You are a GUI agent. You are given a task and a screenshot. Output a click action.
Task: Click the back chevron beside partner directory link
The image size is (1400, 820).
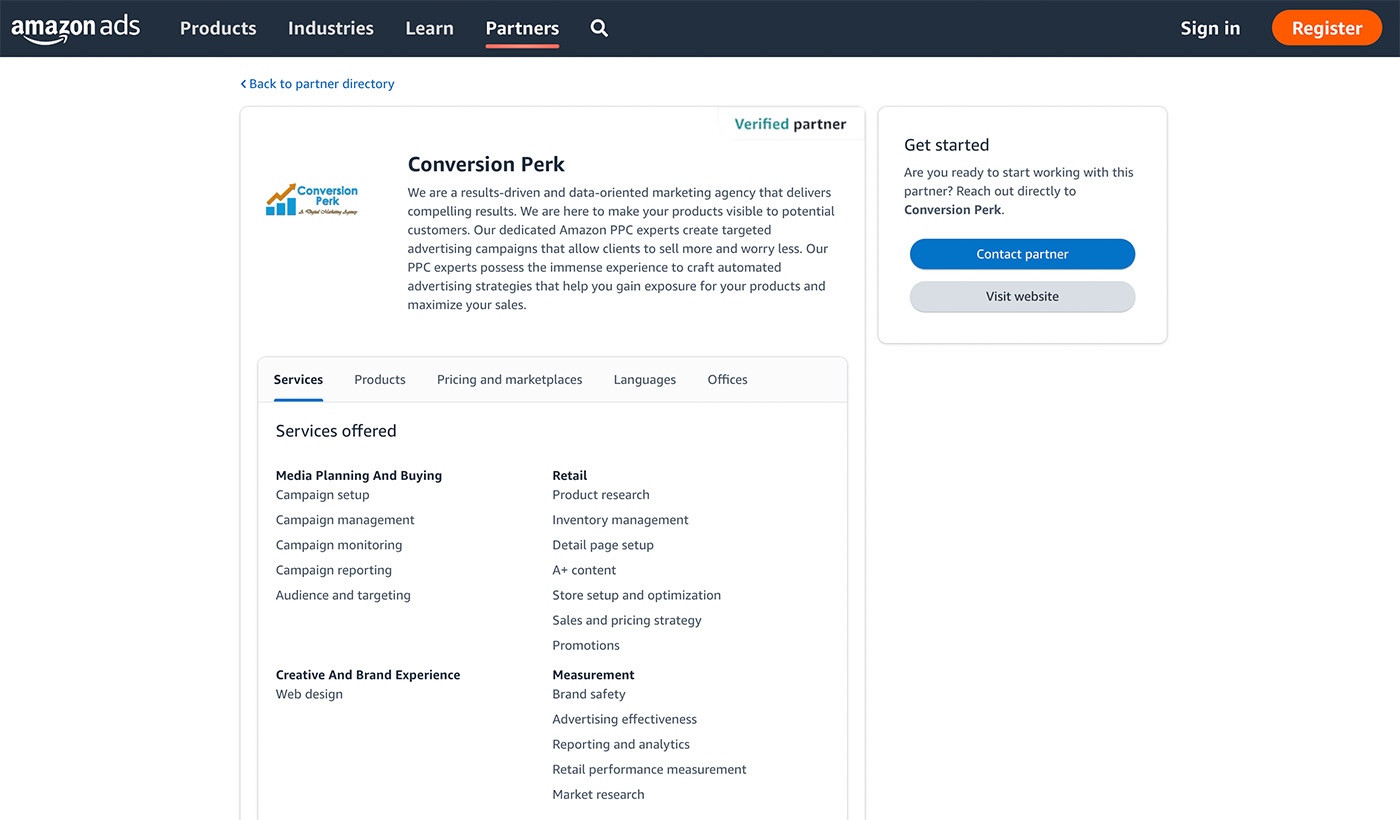point(243,84)
